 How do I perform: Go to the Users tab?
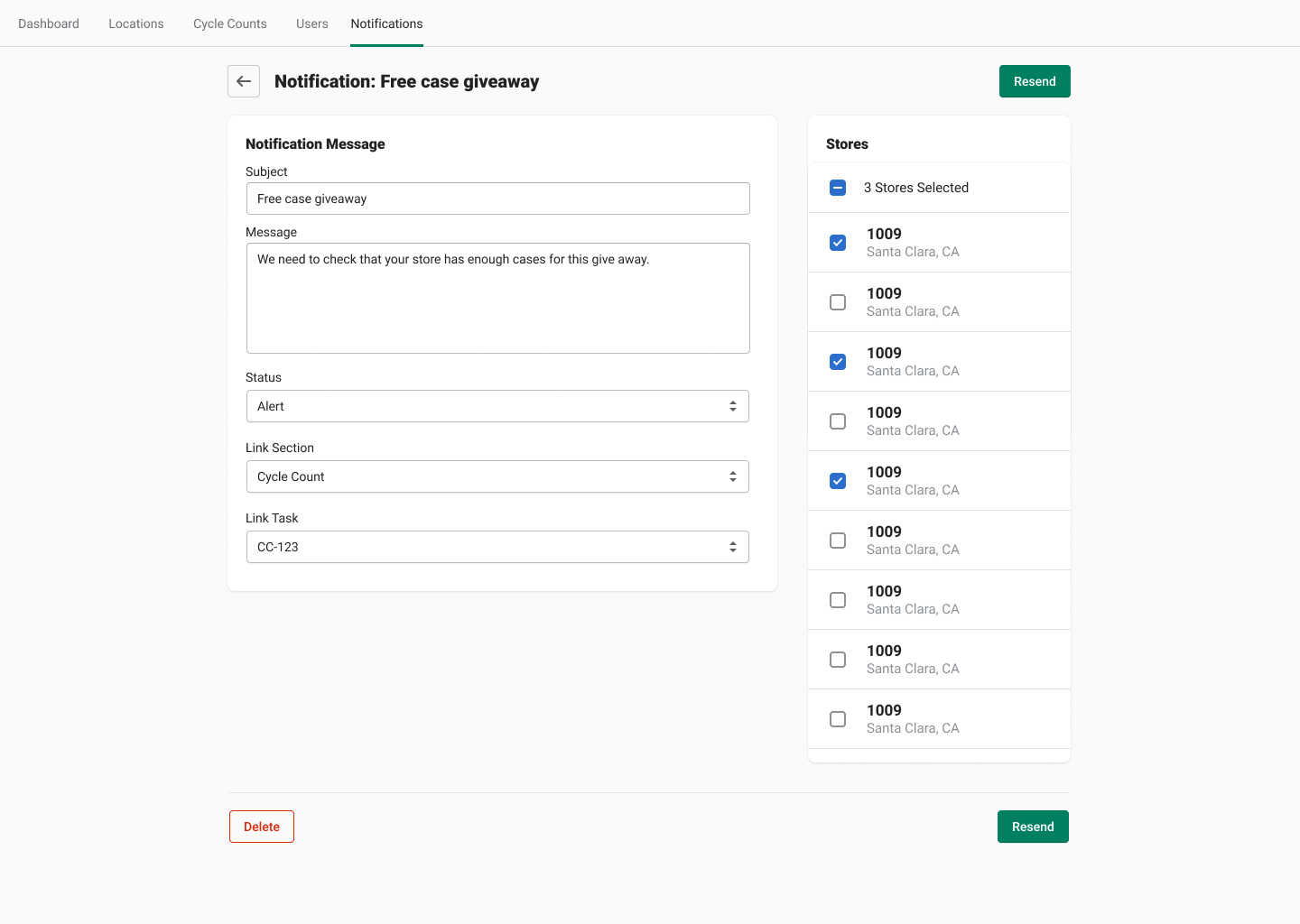coord(312,23)
